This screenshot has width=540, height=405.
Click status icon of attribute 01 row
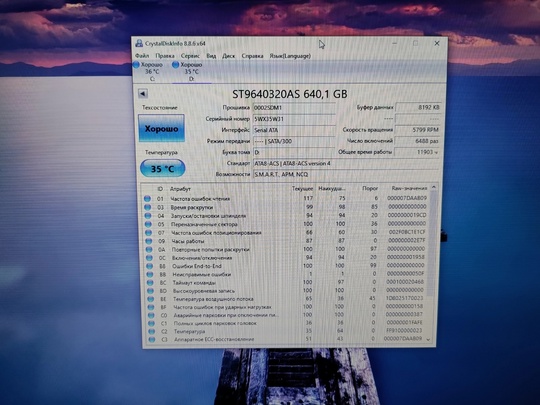(147, 199)
